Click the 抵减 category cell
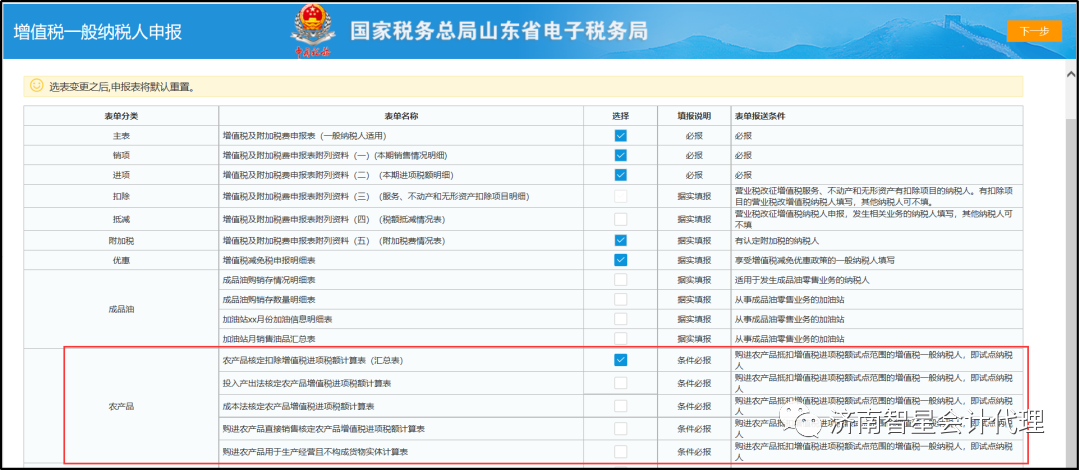This screenshot has height=470, width=1080. tap(121, 219)
